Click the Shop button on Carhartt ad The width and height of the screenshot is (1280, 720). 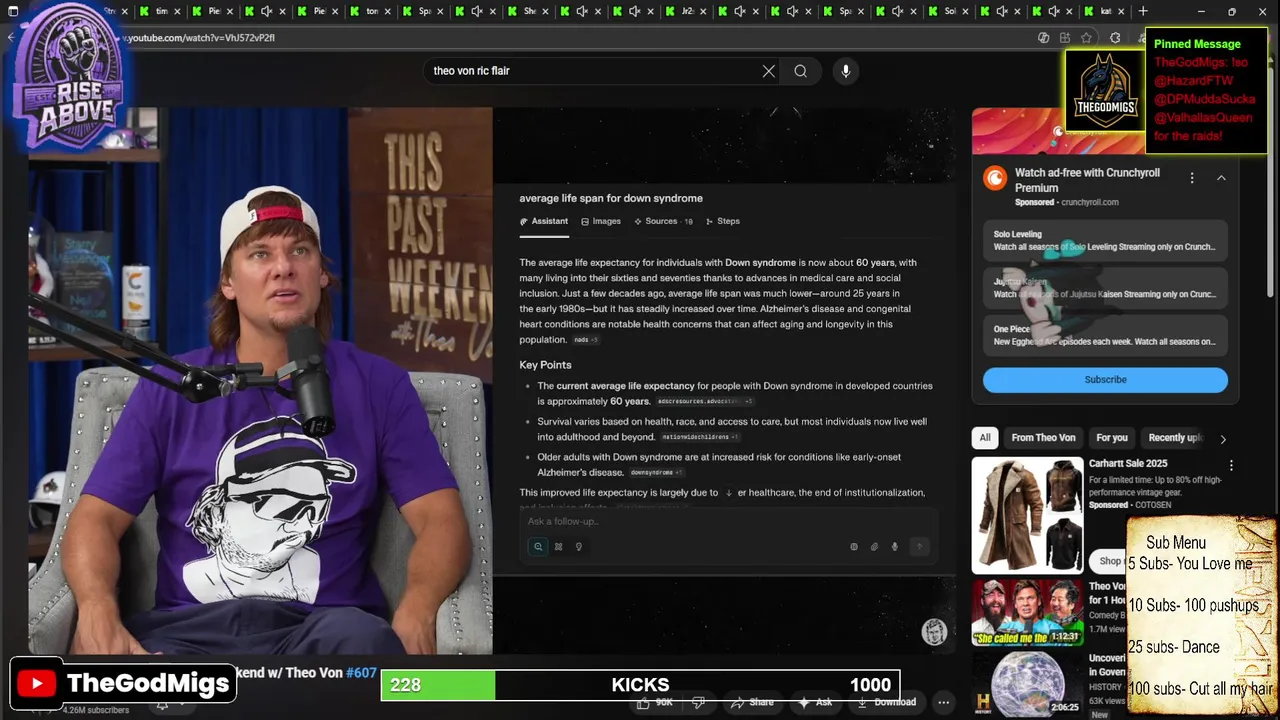[x=1109, y=561]
